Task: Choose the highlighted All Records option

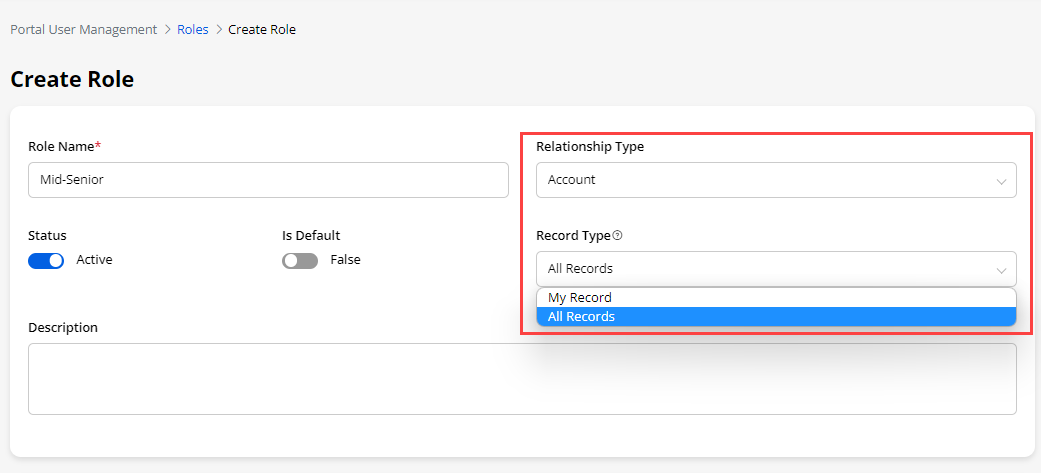Action: pos(582,317)
